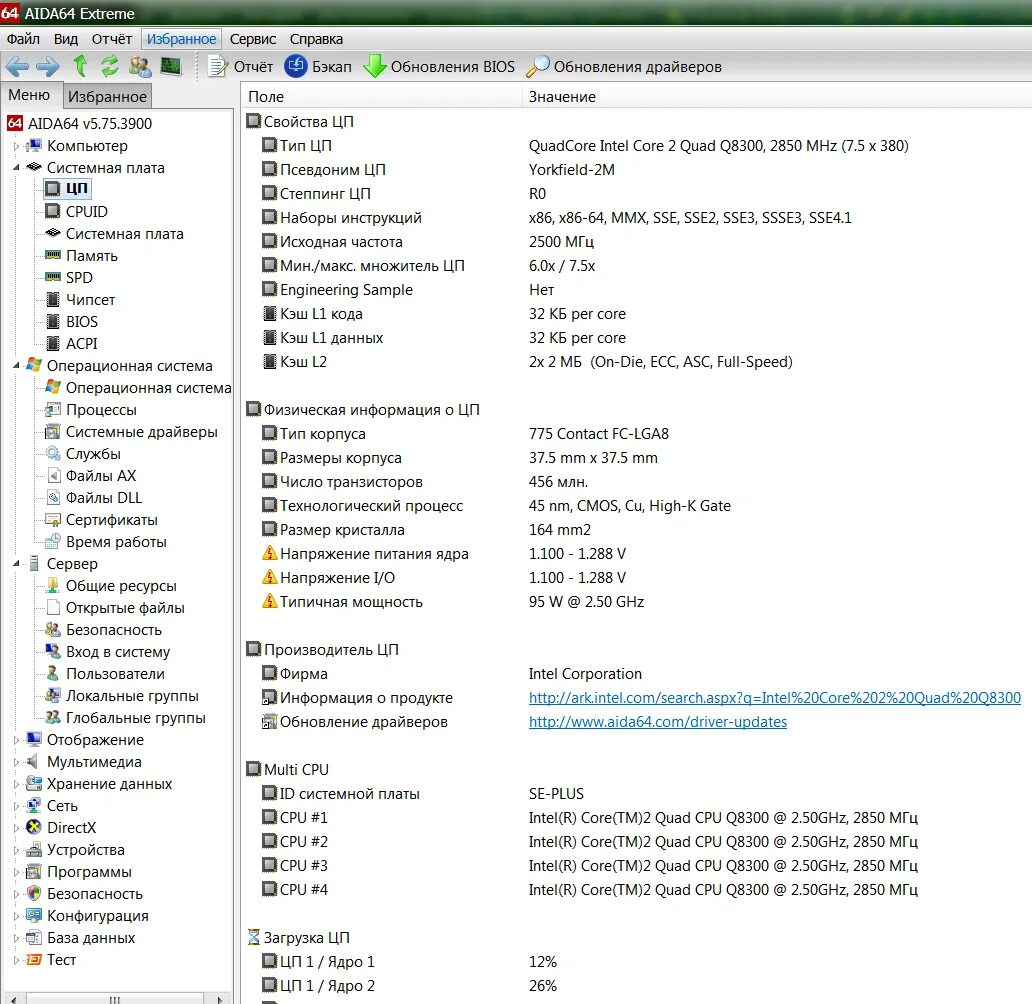Select the Пользователи user icon
The width and height of the screenshot is (1032, 1004).
(53, 674)
